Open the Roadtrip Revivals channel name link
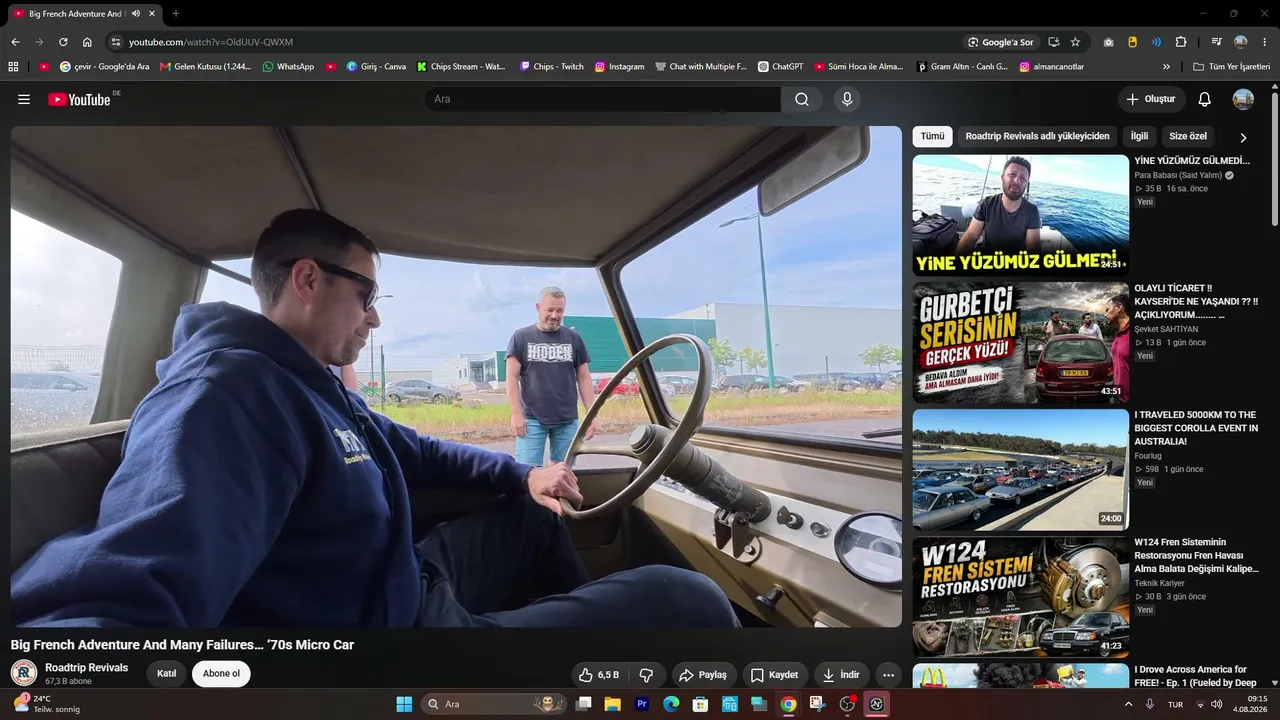The width and height of the screenshot is (1280, 720). coord(86,667)
